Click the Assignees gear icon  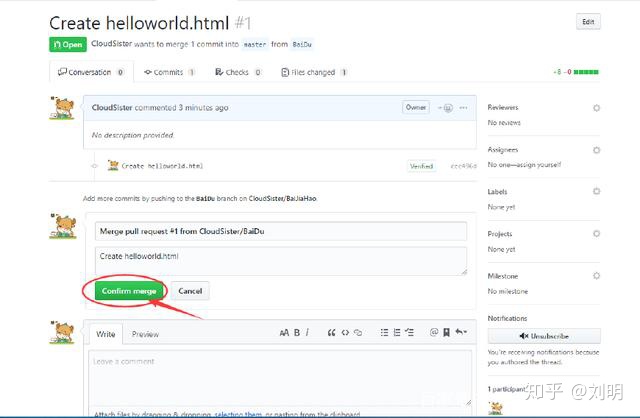pos(596,150)
